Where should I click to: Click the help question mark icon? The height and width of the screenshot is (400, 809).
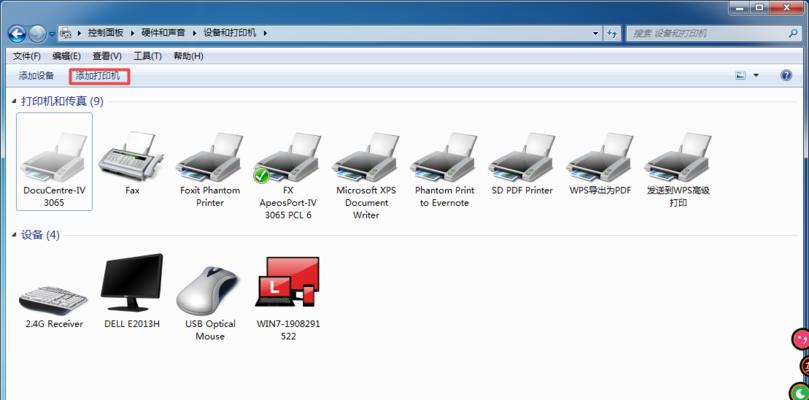tap(786, 76)
